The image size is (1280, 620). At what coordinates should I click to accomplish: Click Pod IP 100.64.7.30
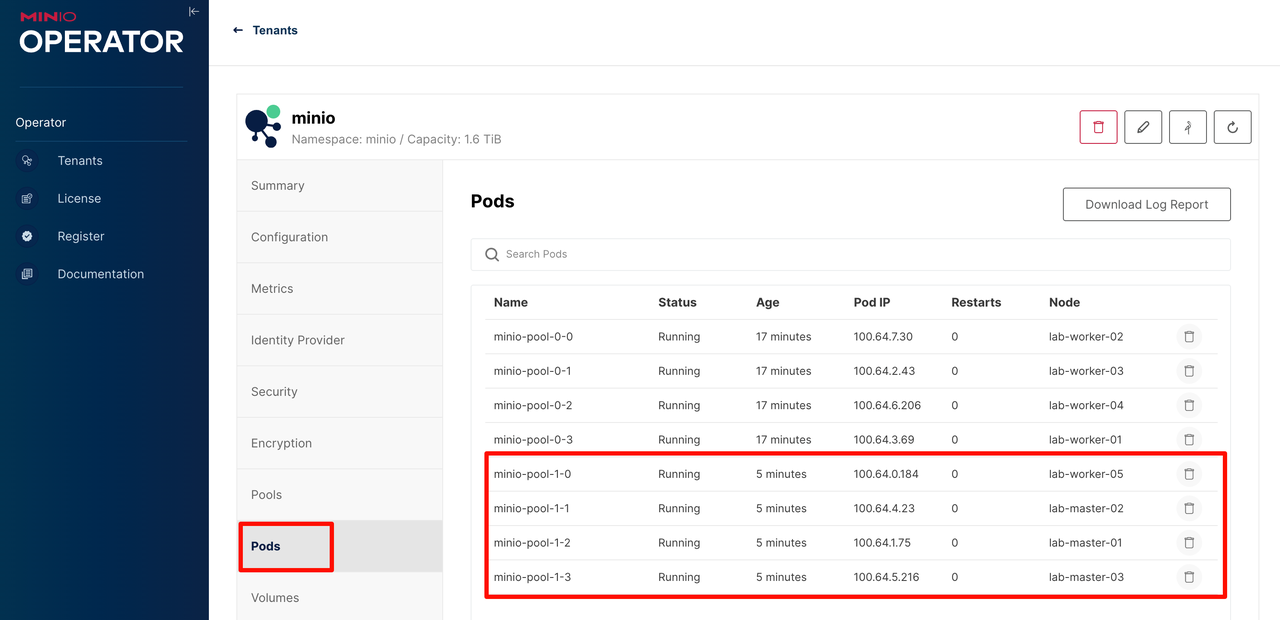coord(883,337)
